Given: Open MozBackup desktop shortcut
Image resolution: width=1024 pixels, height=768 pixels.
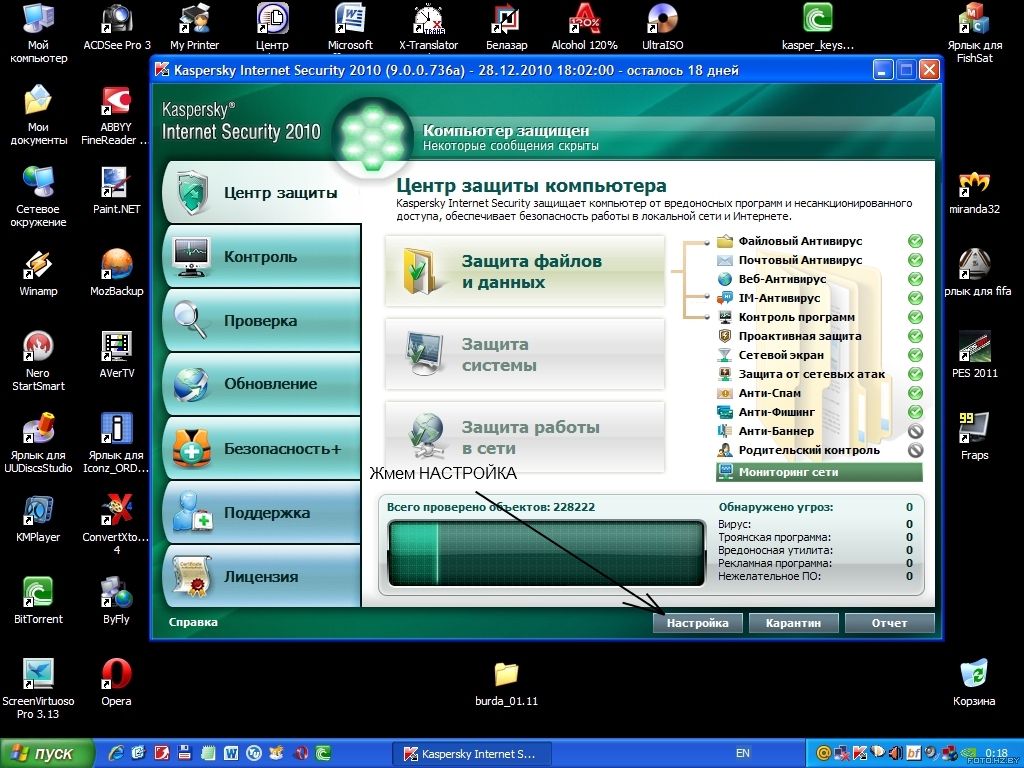Looking at the screenshot, I should click(117, 273).
